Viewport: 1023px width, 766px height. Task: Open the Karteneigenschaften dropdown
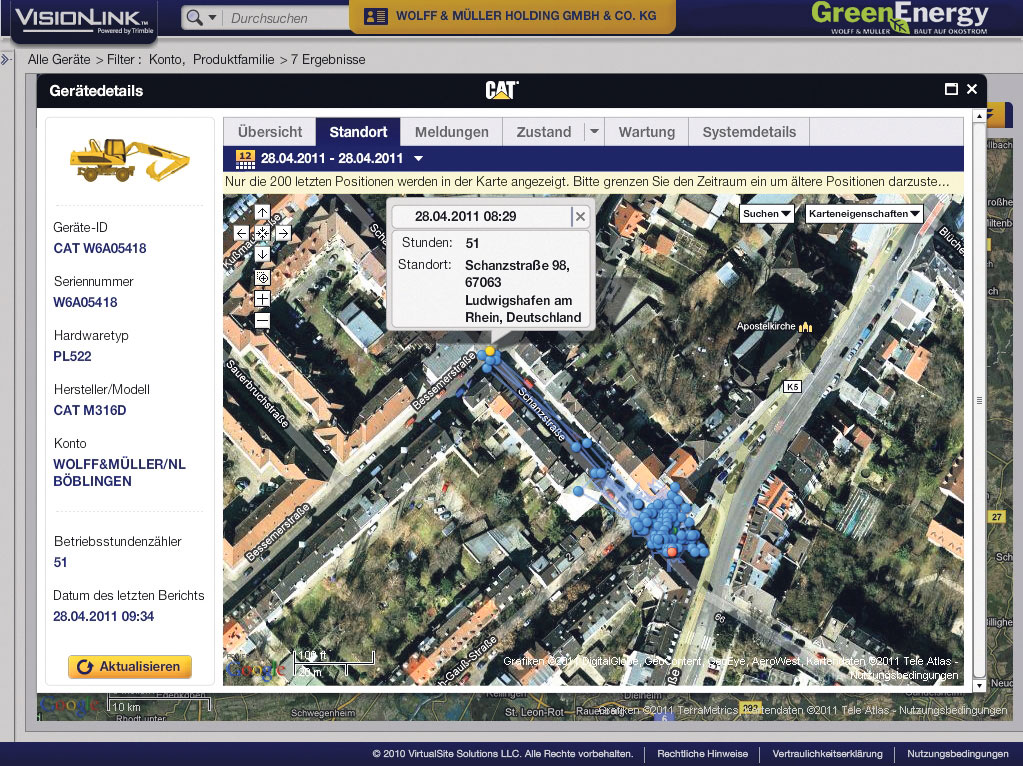tap(864, 213)
